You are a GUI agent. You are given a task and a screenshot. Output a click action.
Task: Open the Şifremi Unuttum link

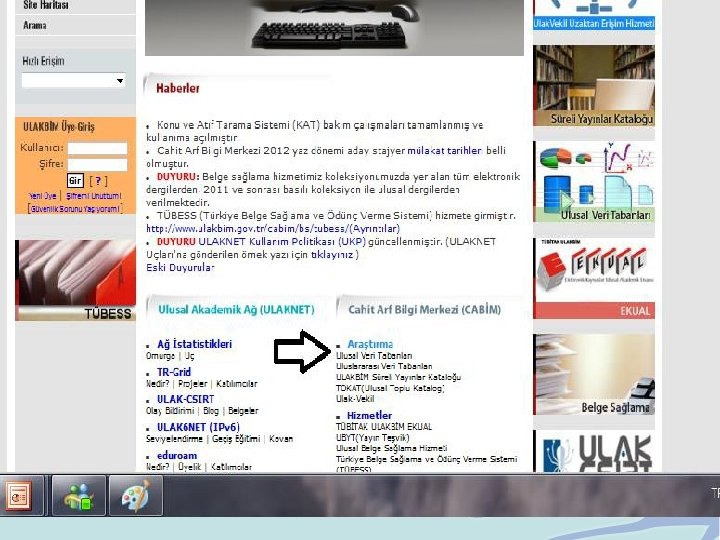(x=94, y=196)
